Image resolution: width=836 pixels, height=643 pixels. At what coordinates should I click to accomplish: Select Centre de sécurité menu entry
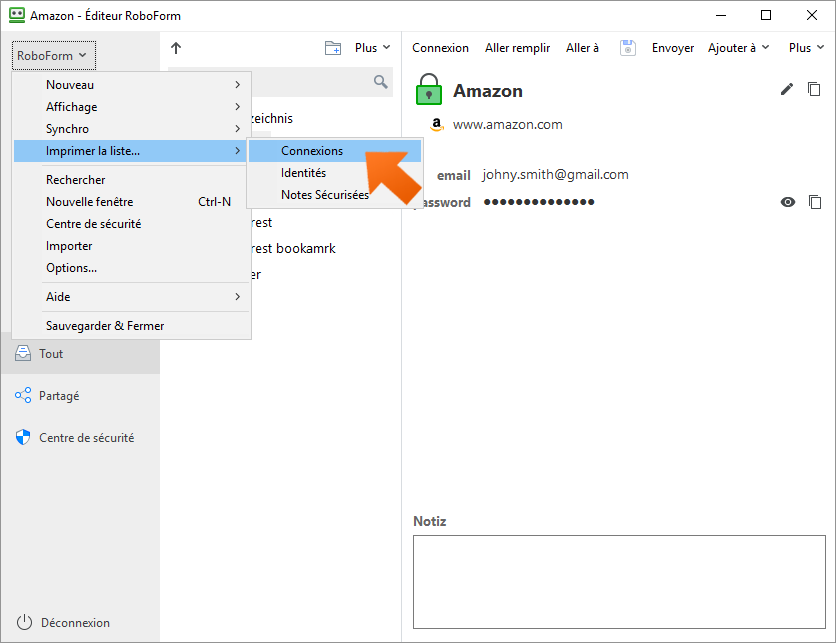[x=132, y=224]
